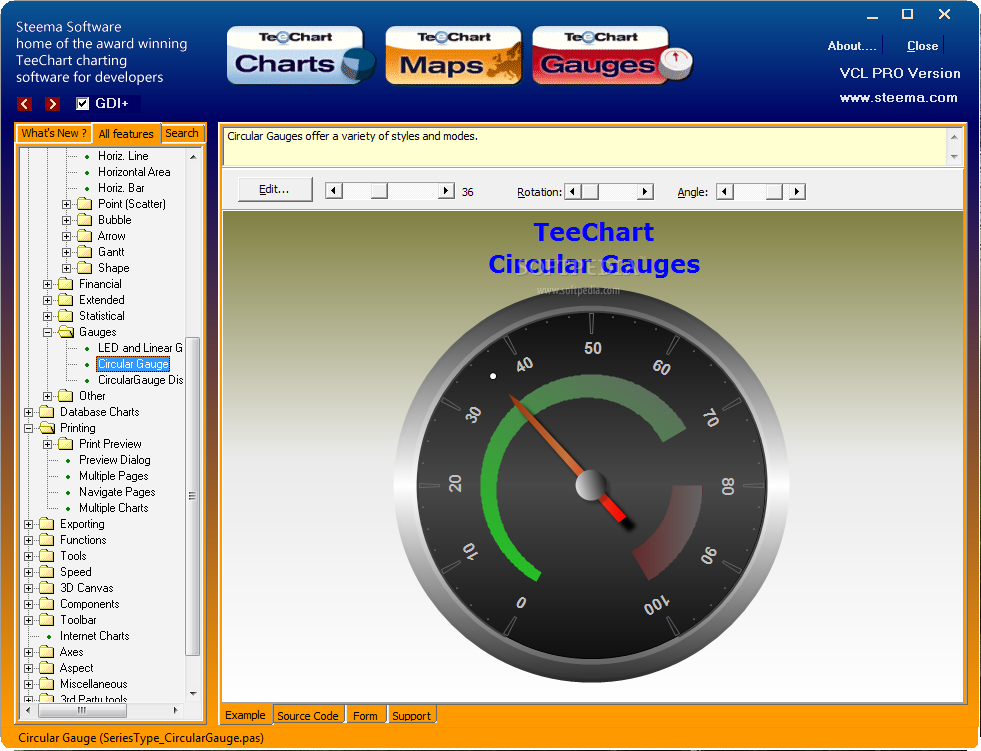Screen dimensions: 981x751
Task: Expand the Arrow folder
Action: pyautogui.click(x=66, y=236)
